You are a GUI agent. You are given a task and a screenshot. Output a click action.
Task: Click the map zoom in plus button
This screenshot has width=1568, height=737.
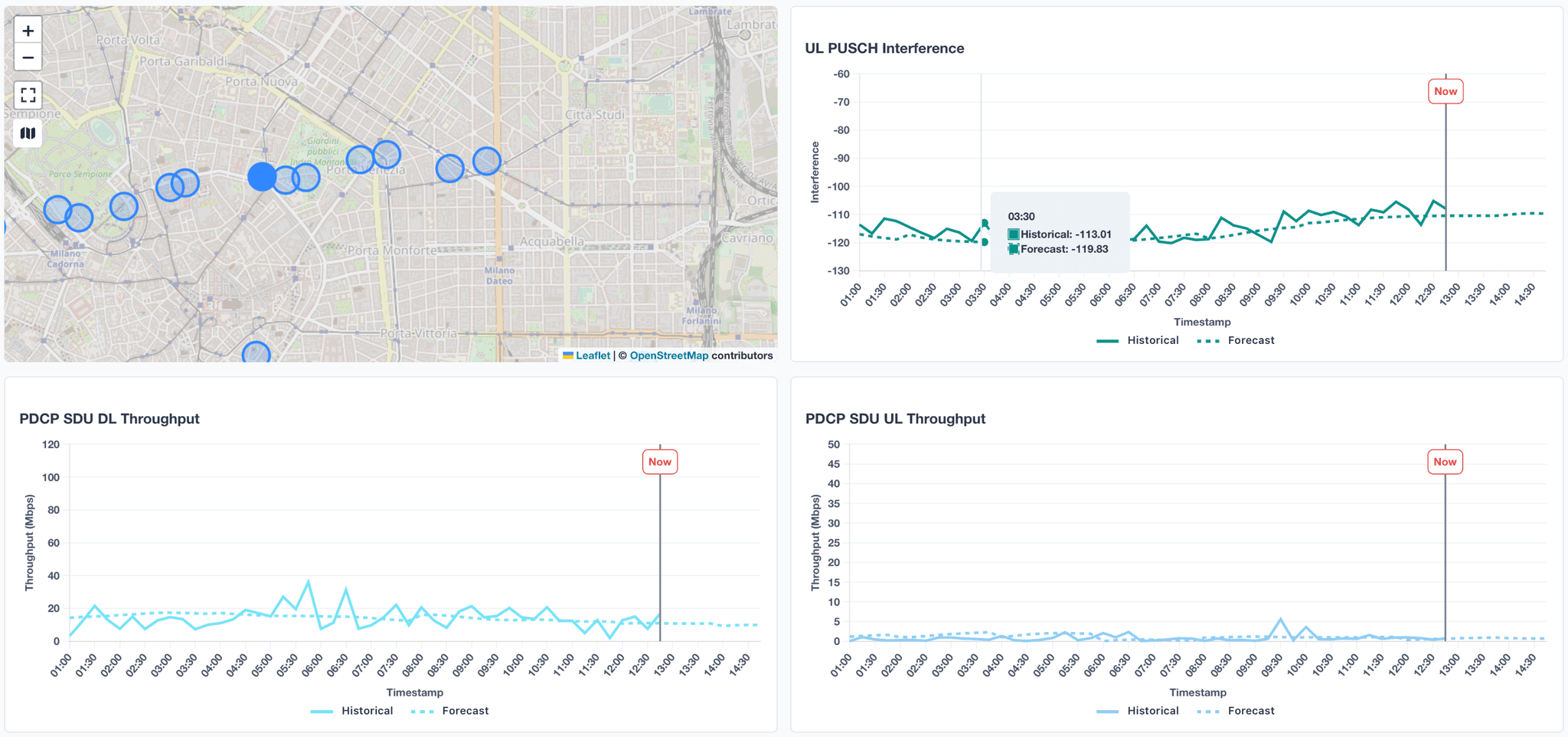click(x=28, y=31)
